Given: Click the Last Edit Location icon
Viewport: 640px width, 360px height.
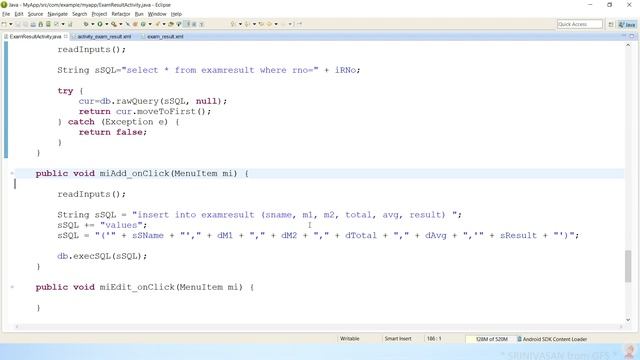Looking at the screenshot, I should [x=261, y=24].
